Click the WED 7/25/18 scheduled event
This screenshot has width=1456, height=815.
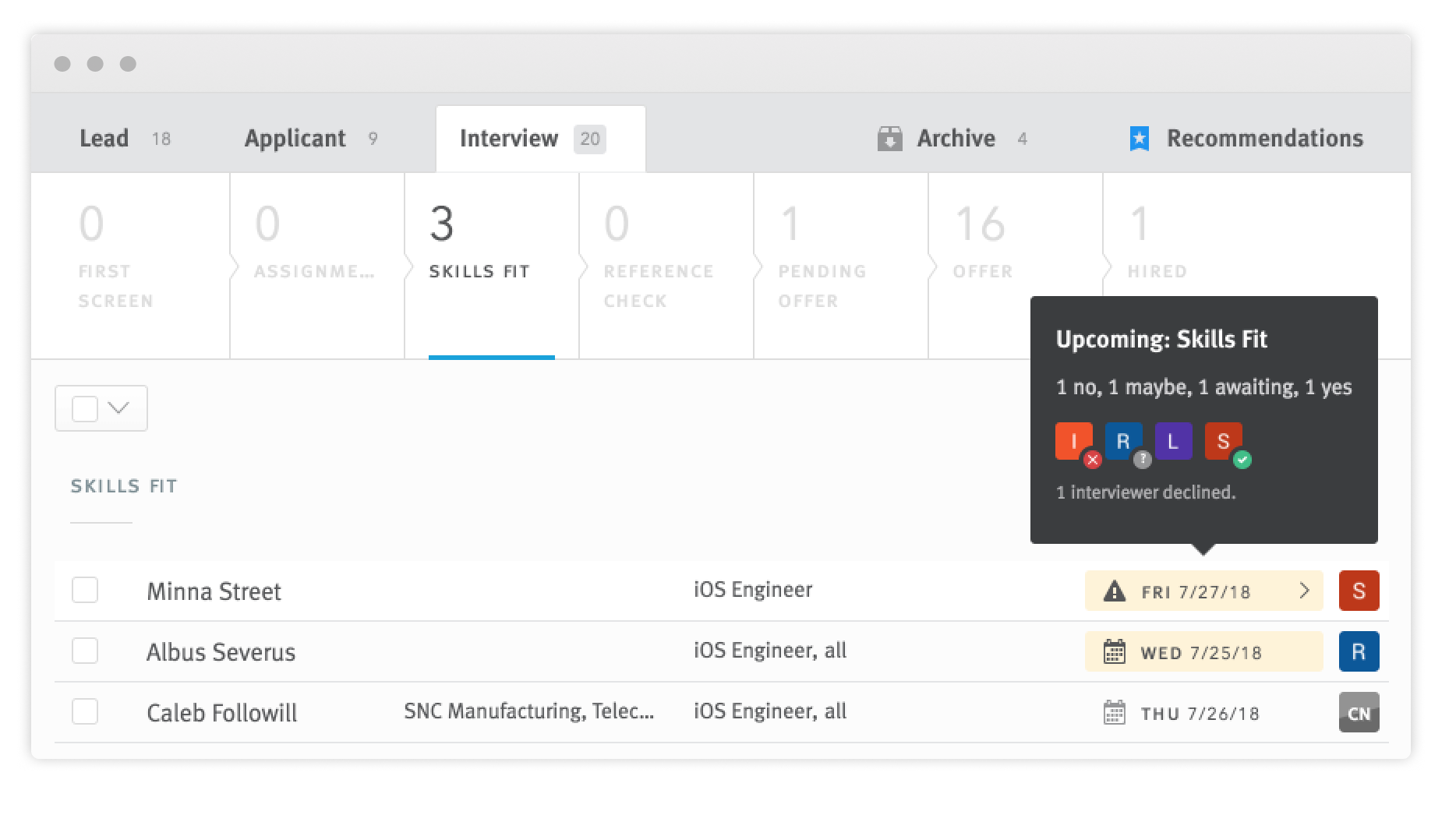(1203, 651)
